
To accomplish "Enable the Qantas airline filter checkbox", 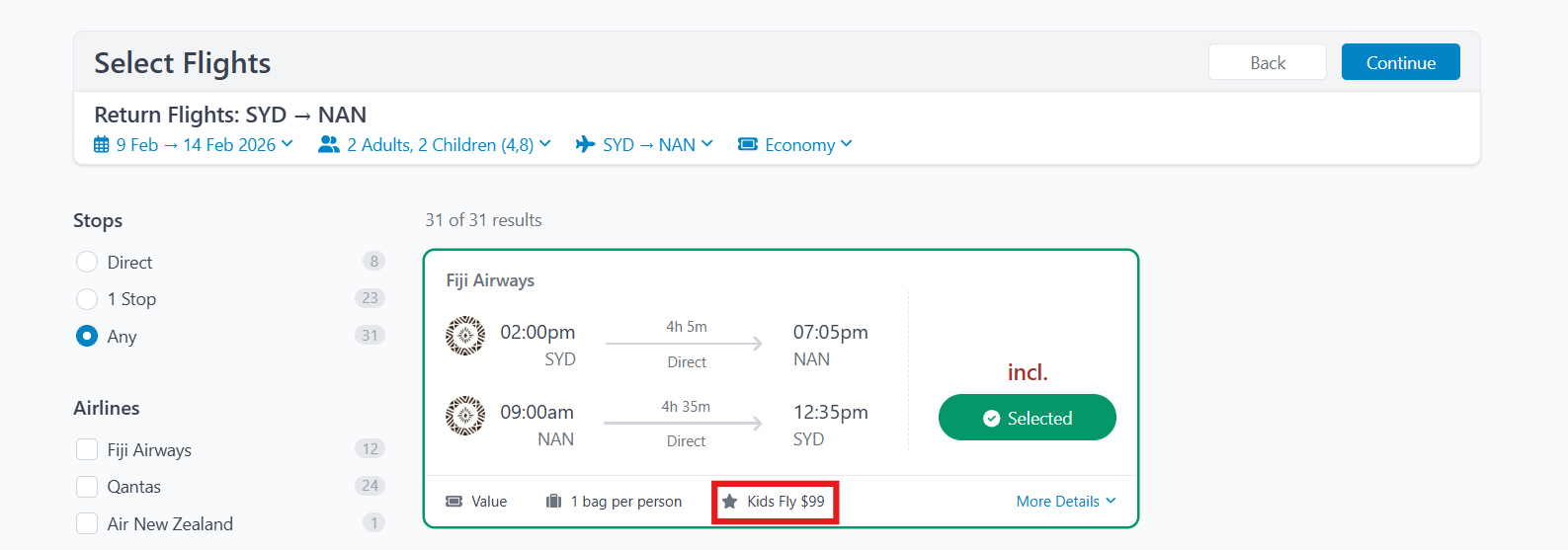I will click(87, 487).
